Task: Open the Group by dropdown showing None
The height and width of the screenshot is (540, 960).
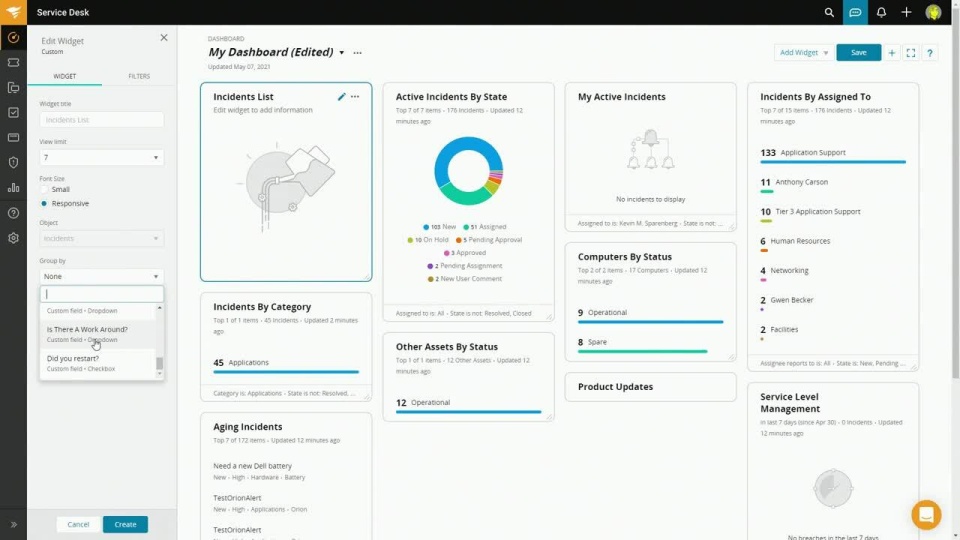Action: 102,276
